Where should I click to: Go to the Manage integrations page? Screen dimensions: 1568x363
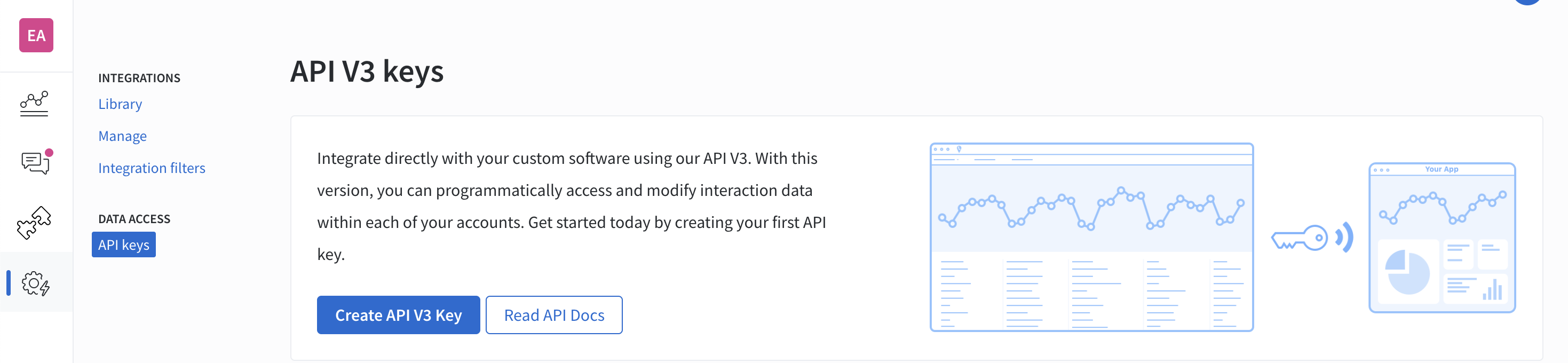pyautogui.click(x=122, y=136)
